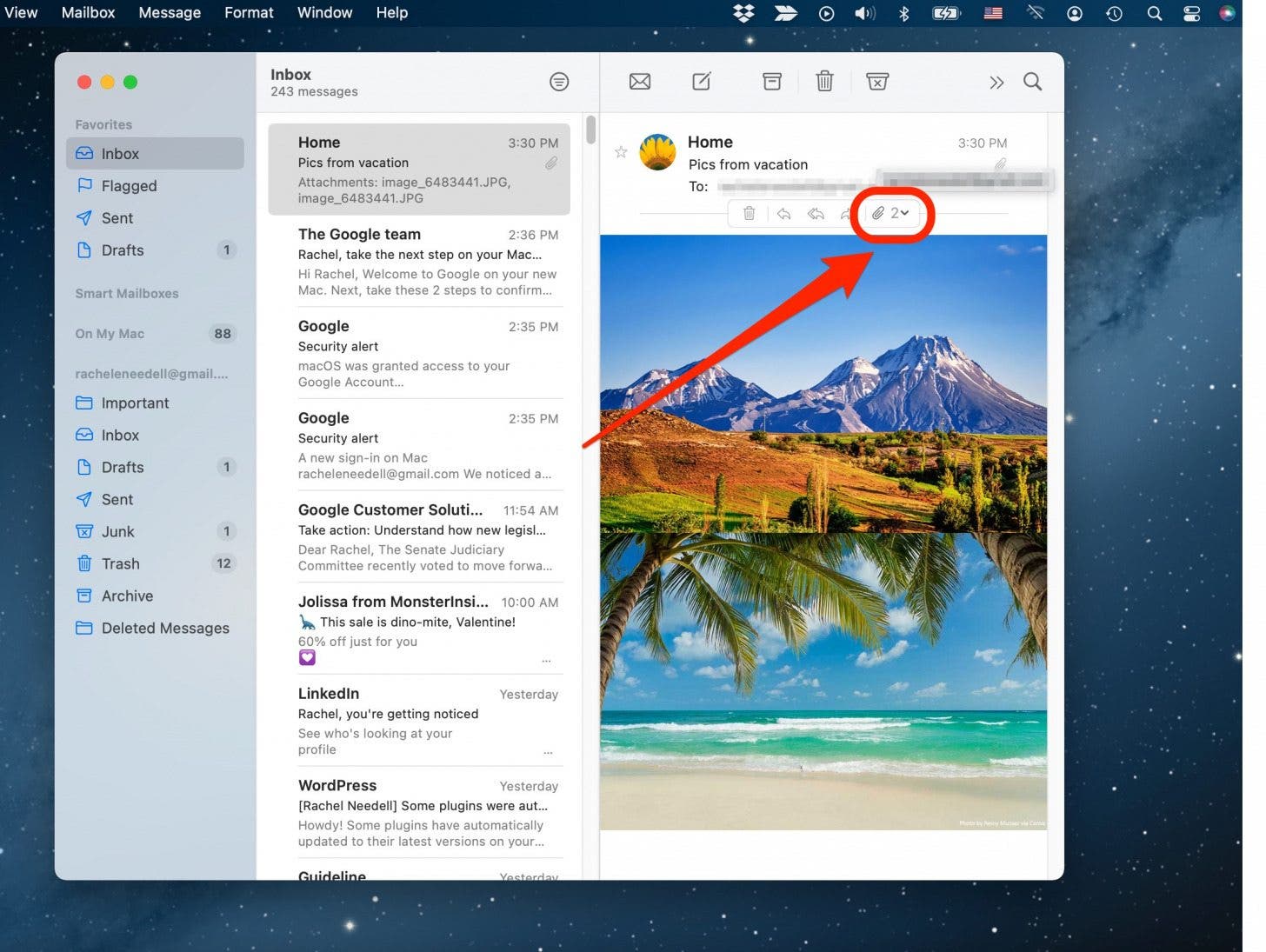Screen dimensions: 1266x952
Task: Move selected message to Junk
Action: pos(877,82)
